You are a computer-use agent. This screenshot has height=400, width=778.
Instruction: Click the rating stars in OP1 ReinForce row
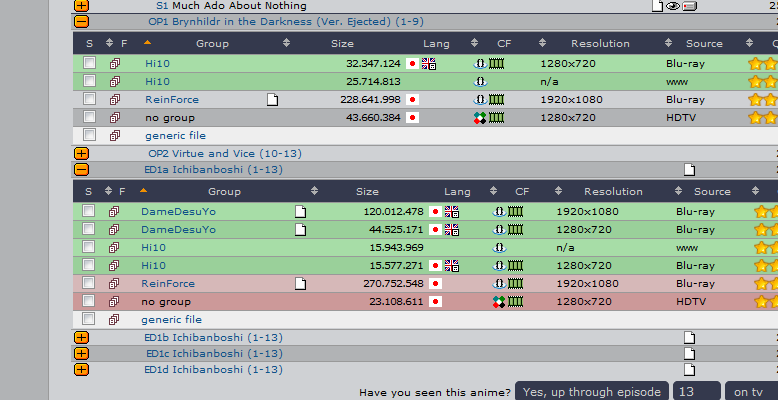click(x=763, y=100)
